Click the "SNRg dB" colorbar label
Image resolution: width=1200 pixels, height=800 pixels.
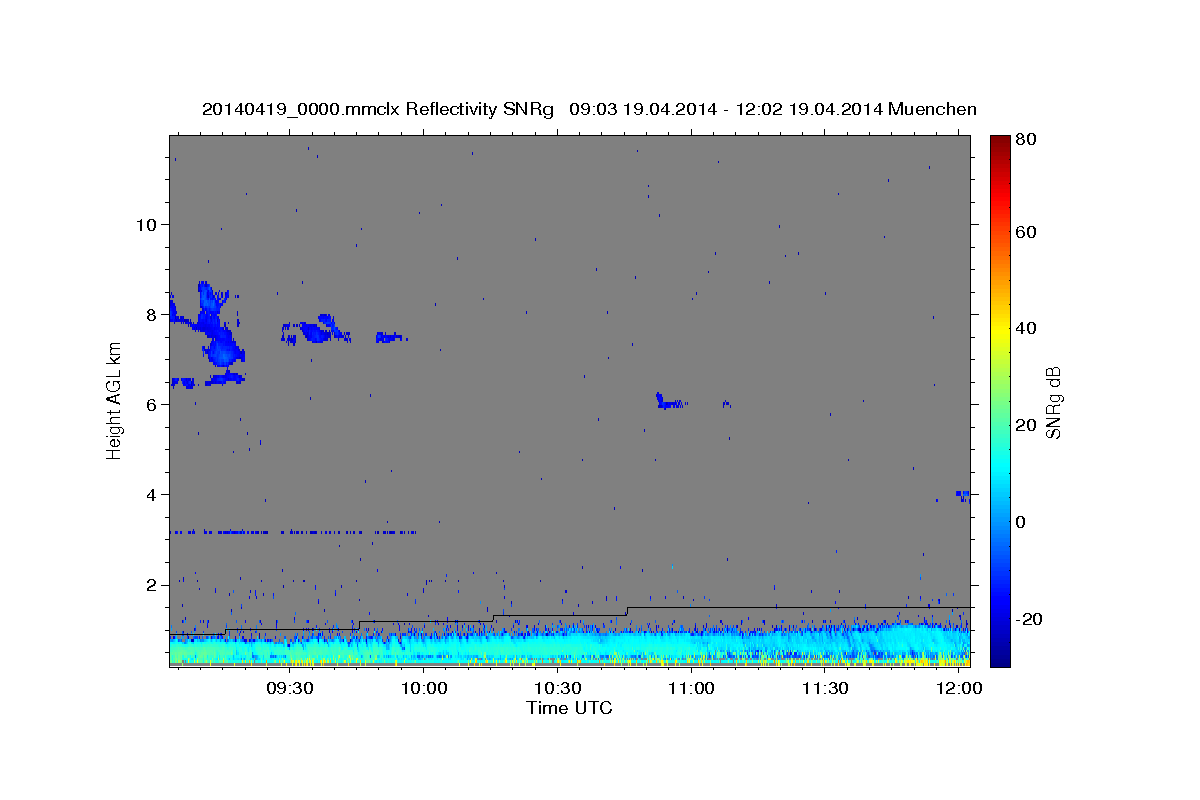pos(1053,403)
